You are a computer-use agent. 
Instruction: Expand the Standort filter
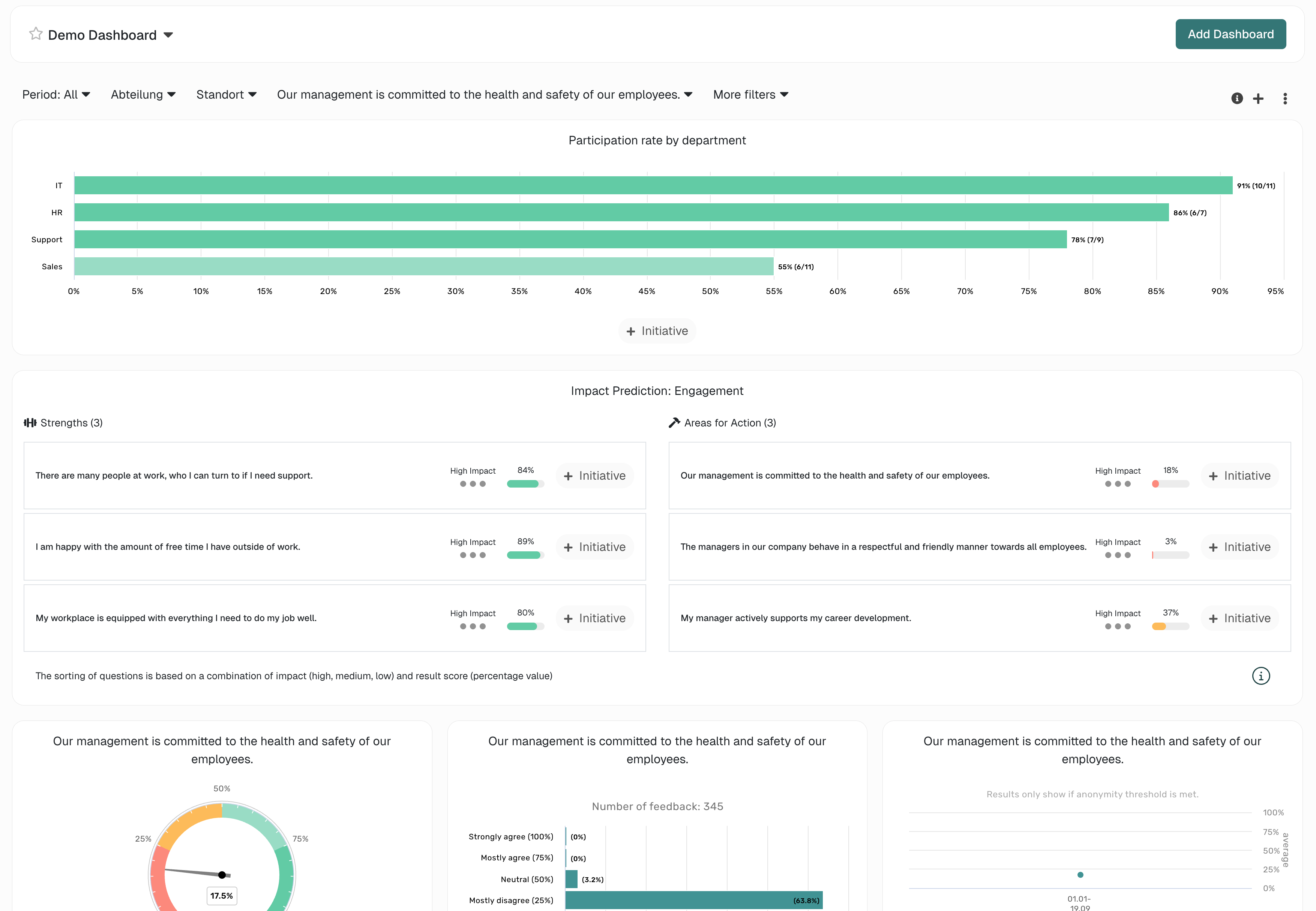226,95
